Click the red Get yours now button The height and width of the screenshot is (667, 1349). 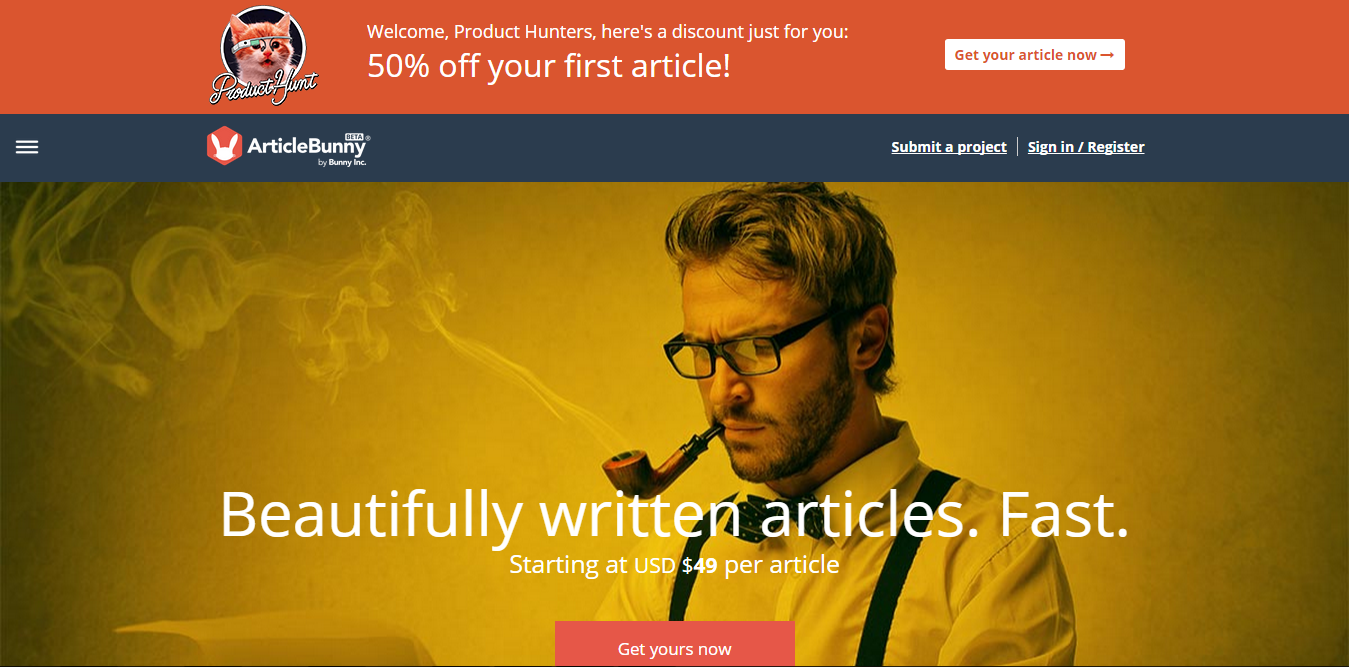(675, 644)
